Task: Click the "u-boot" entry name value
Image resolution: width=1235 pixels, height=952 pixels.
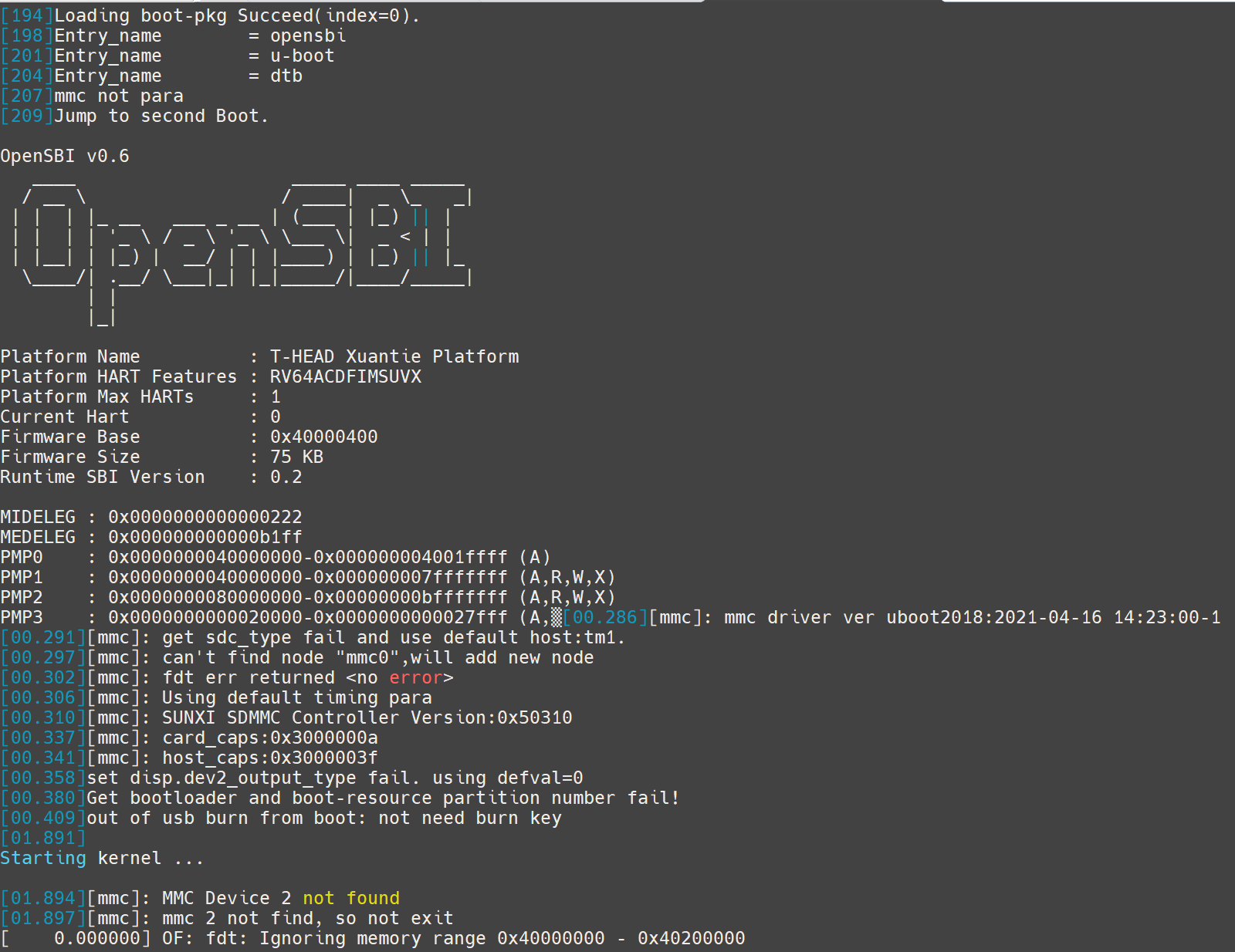Action: [303, 56]
